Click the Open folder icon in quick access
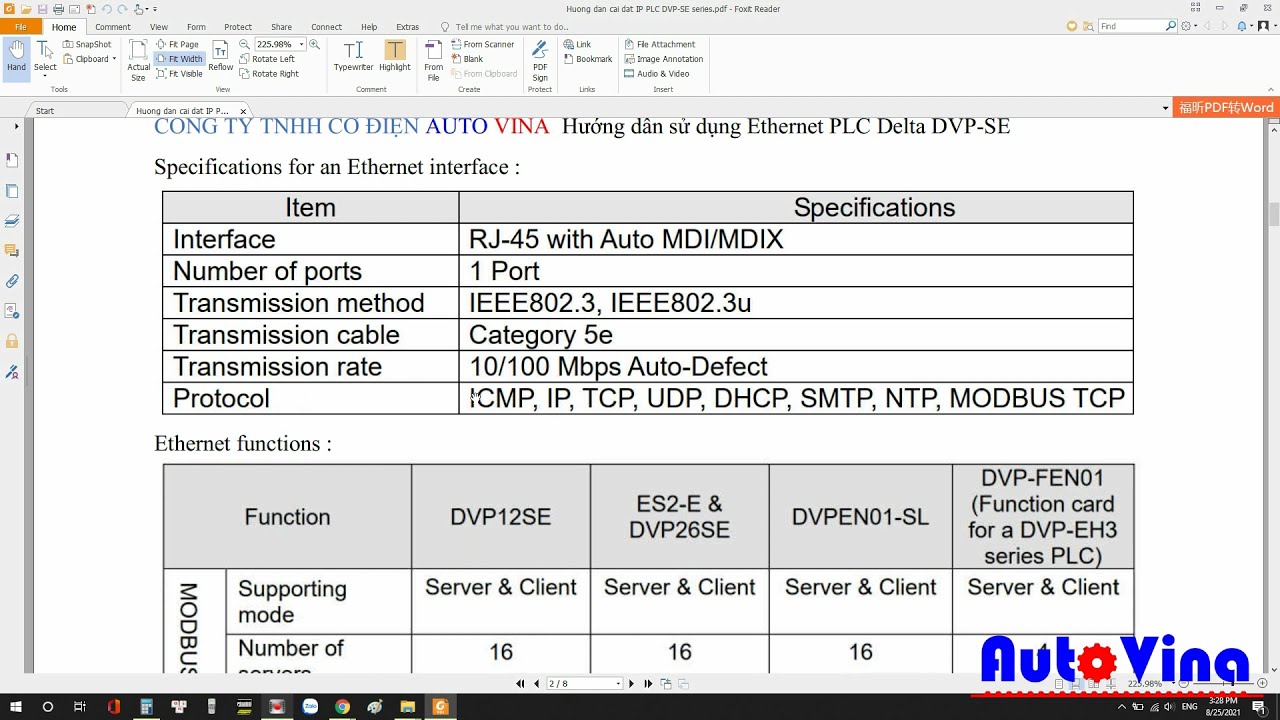The height and width of the screenshot is (720, 1280). coord(26,9)
